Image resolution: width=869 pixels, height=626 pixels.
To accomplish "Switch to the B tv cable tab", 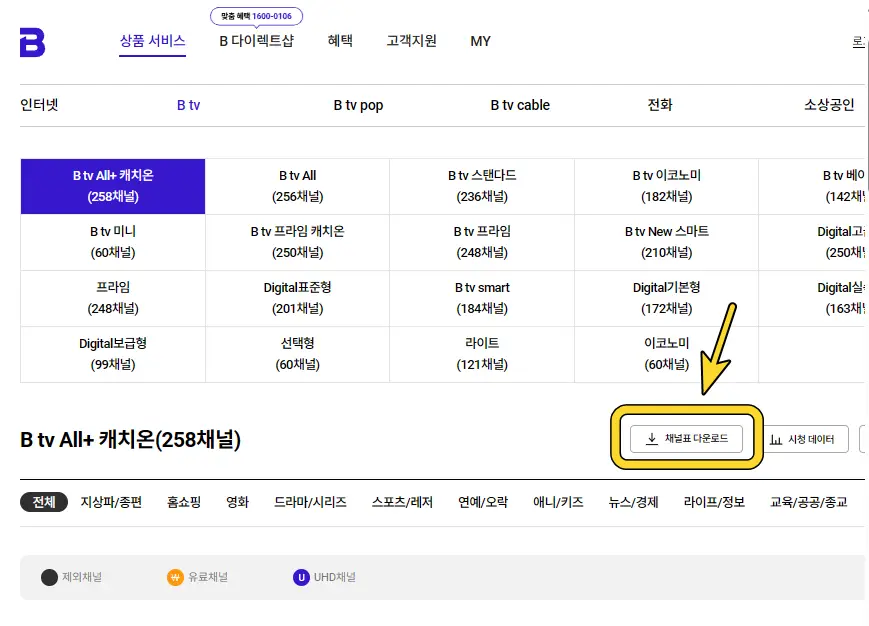I will (520, 105).
